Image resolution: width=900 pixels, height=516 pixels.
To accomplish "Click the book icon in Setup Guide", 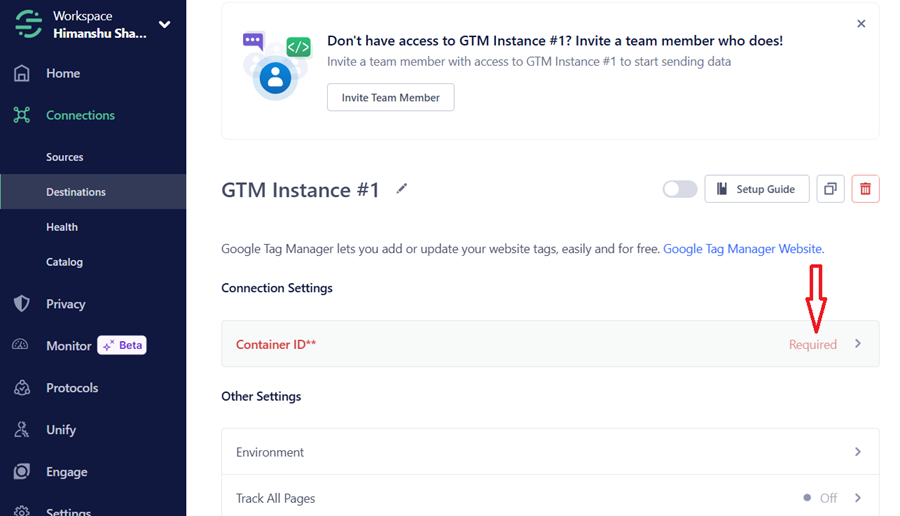I will pos(722,189).
